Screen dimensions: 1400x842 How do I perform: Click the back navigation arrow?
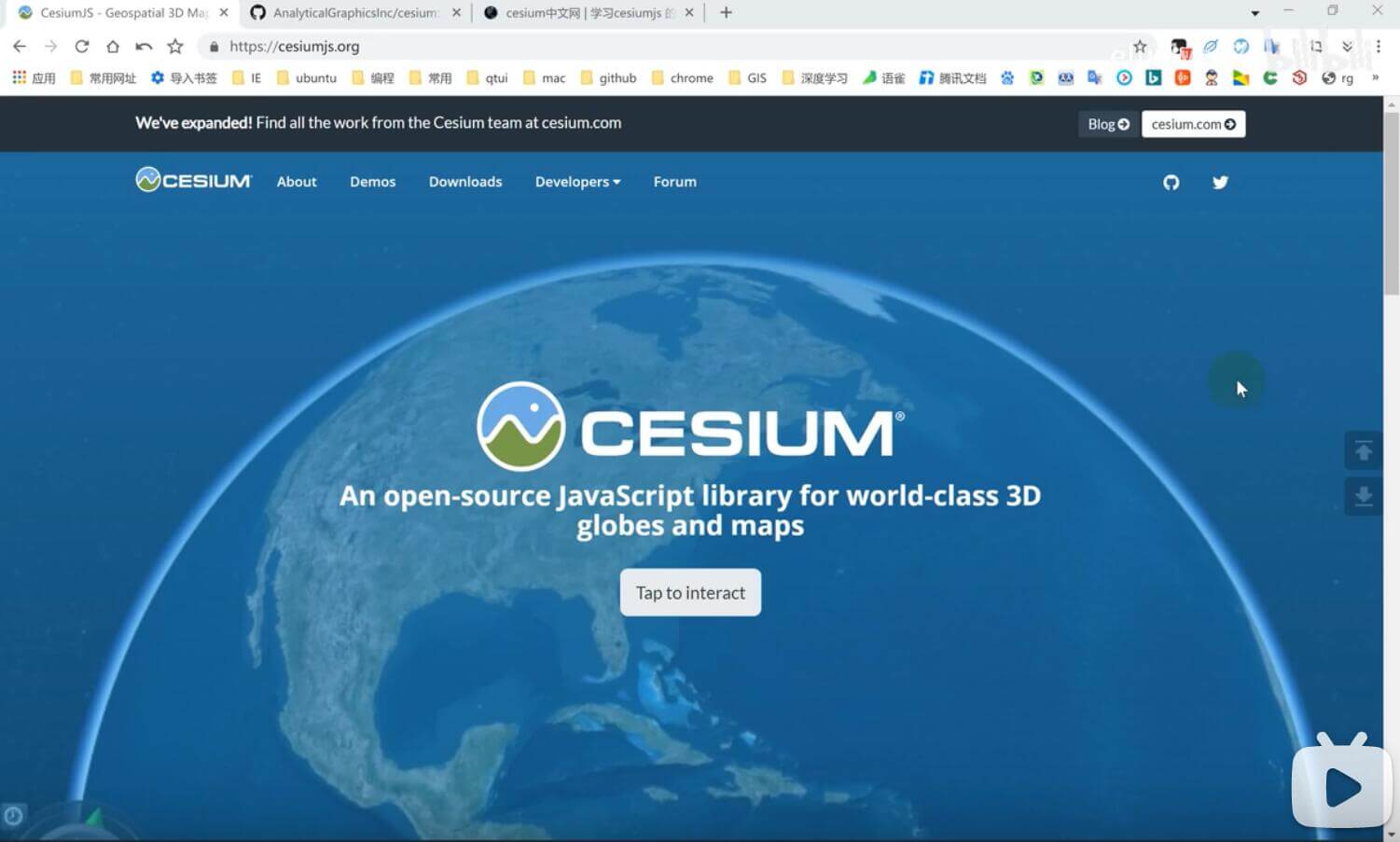pyautogui.click(x=19, y=46)
